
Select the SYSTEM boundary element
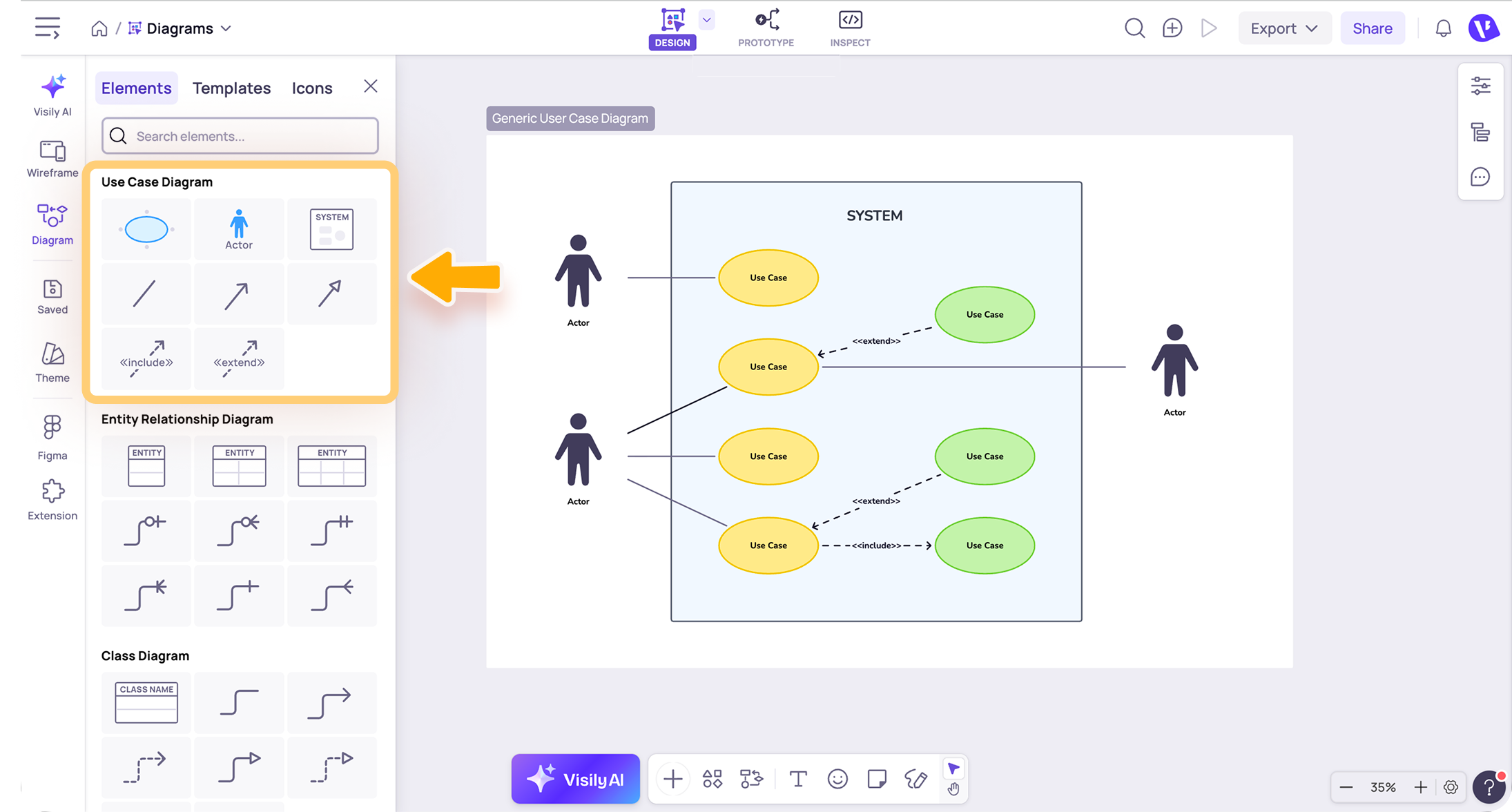331,229
